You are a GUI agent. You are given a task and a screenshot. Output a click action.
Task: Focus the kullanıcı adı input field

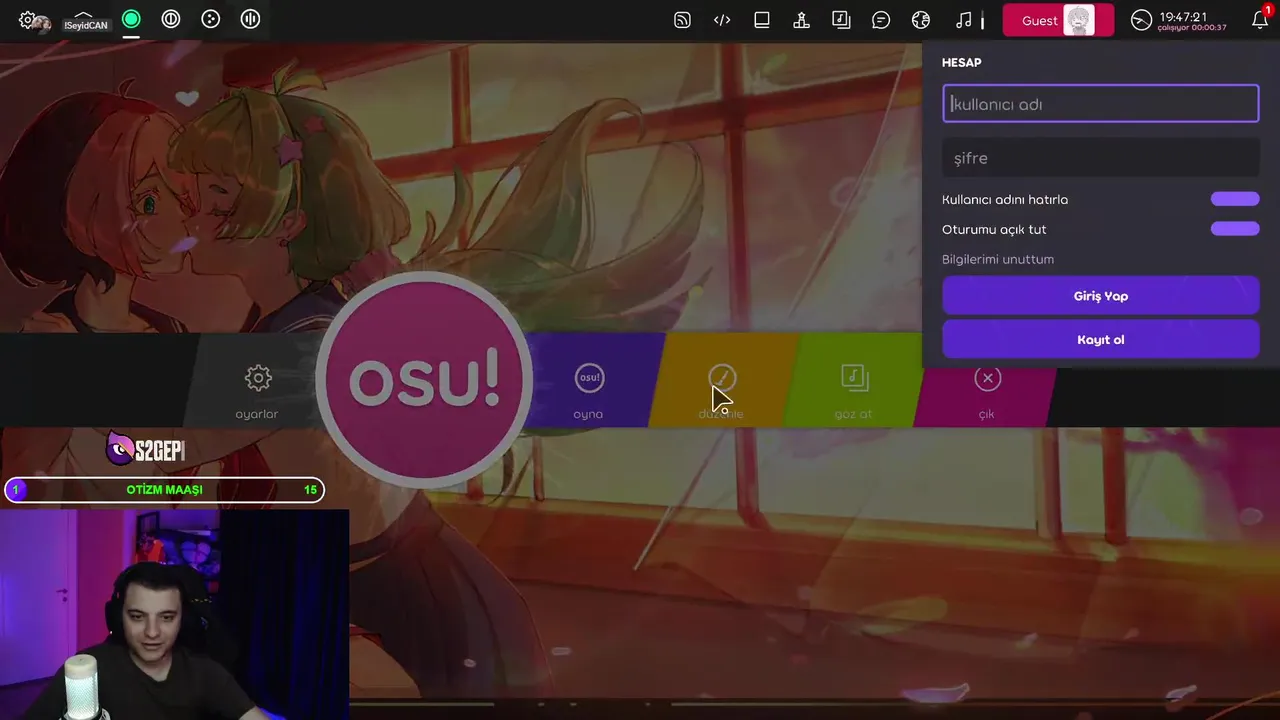tap(1100, 104)
